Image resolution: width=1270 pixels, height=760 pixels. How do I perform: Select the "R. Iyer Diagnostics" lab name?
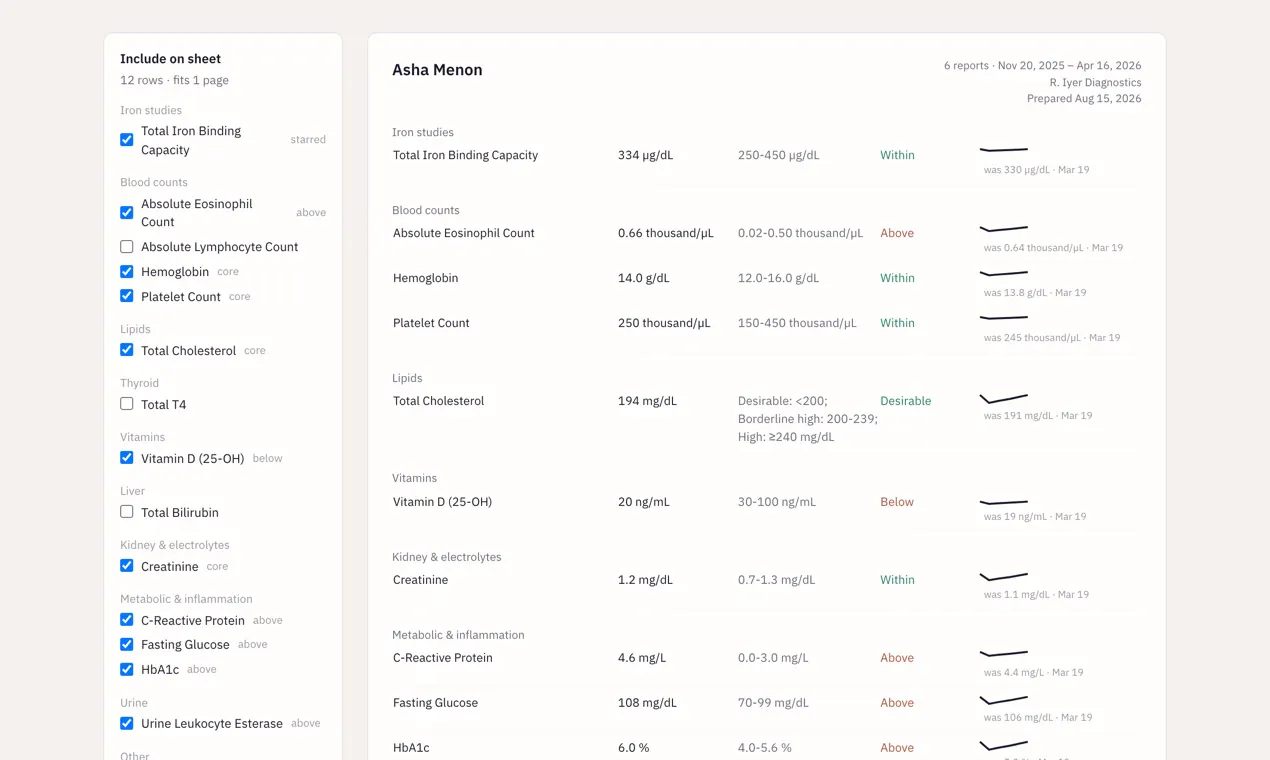[x=1095, y=83]
